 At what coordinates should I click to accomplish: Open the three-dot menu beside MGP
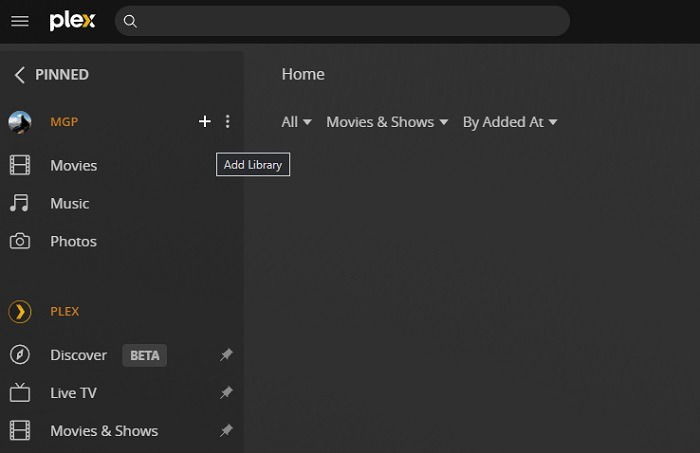pos(228,121)
